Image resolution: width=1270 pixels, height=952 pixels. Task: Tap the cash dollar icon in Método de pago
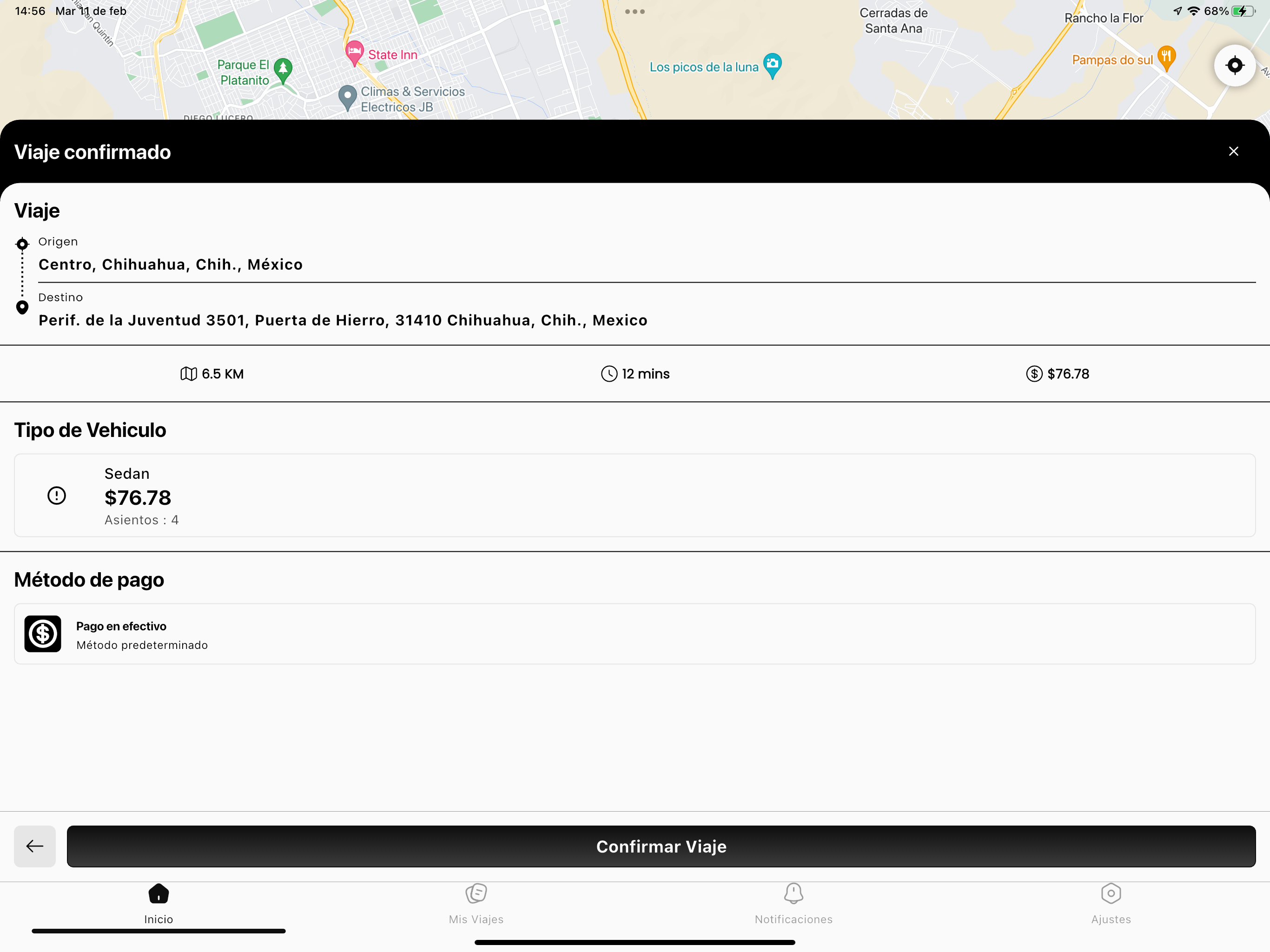coord(42,633)
